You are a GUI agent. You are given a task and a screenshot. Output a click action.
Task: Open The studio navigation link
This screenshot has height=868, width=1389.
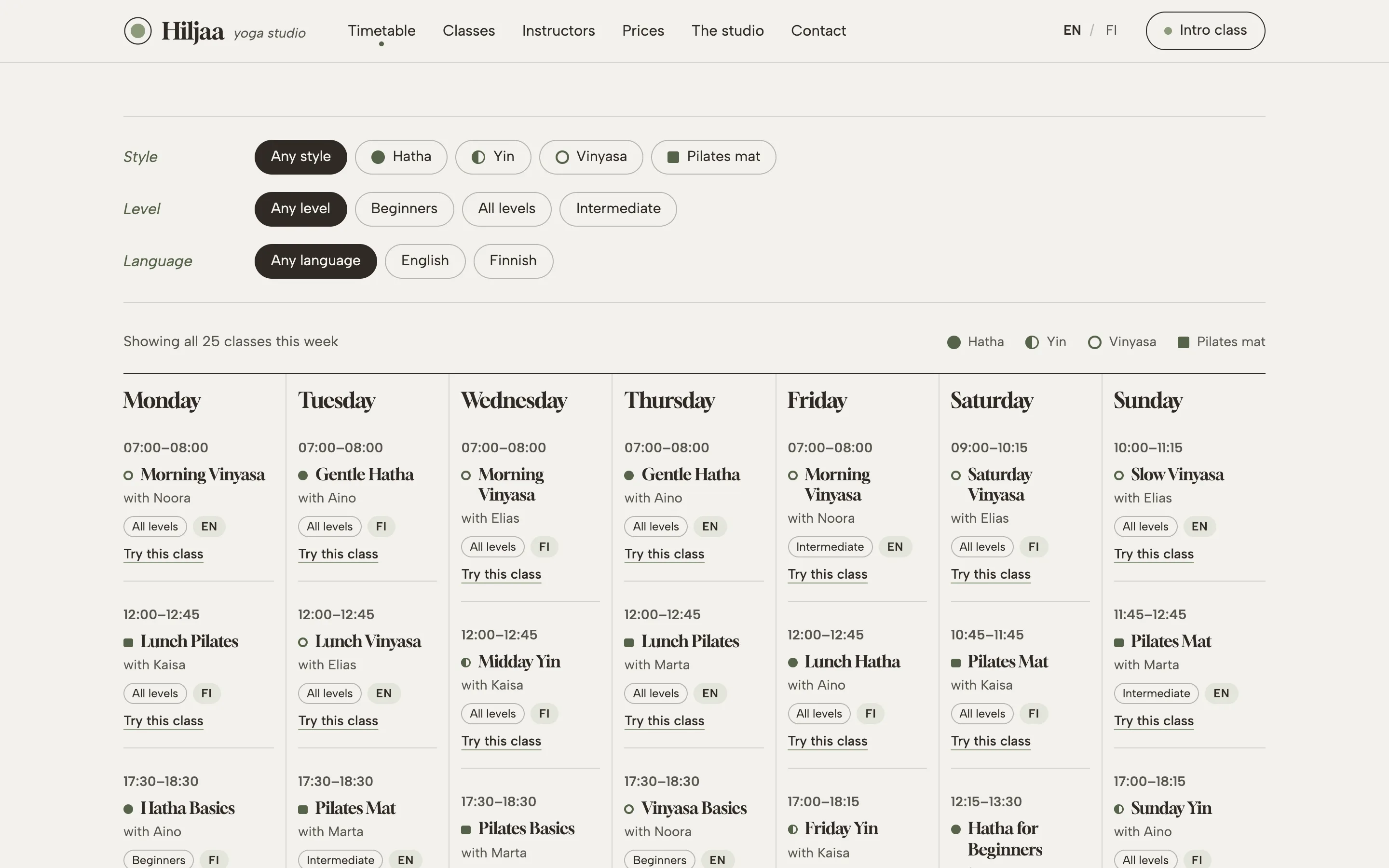coord(727,31)
